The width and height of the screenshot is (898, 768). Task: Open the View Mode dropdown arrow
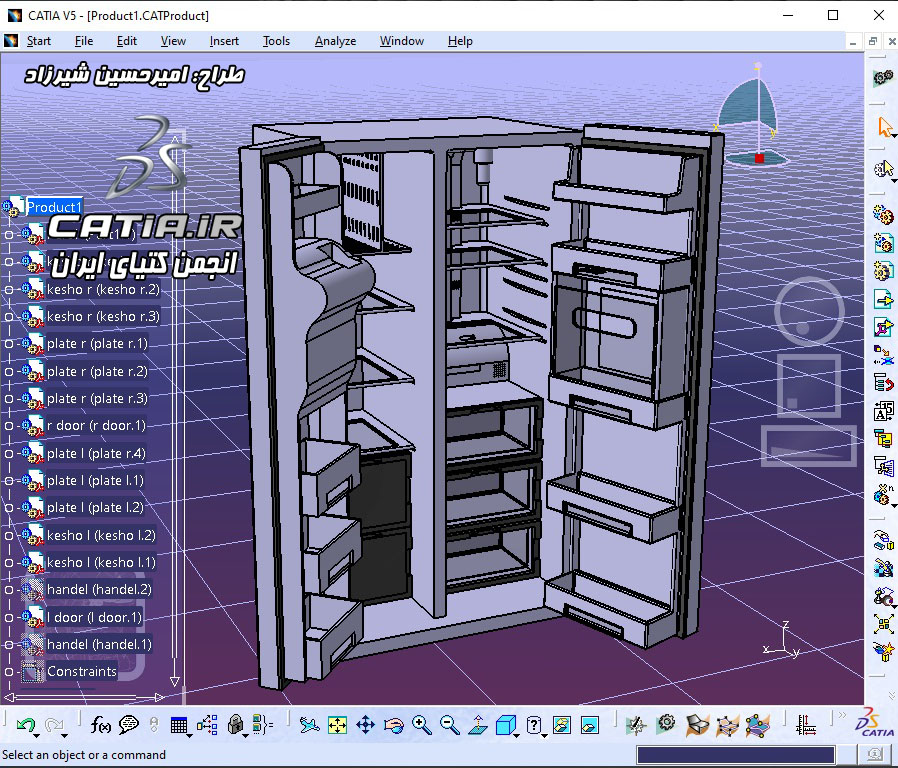coord(544,735)
